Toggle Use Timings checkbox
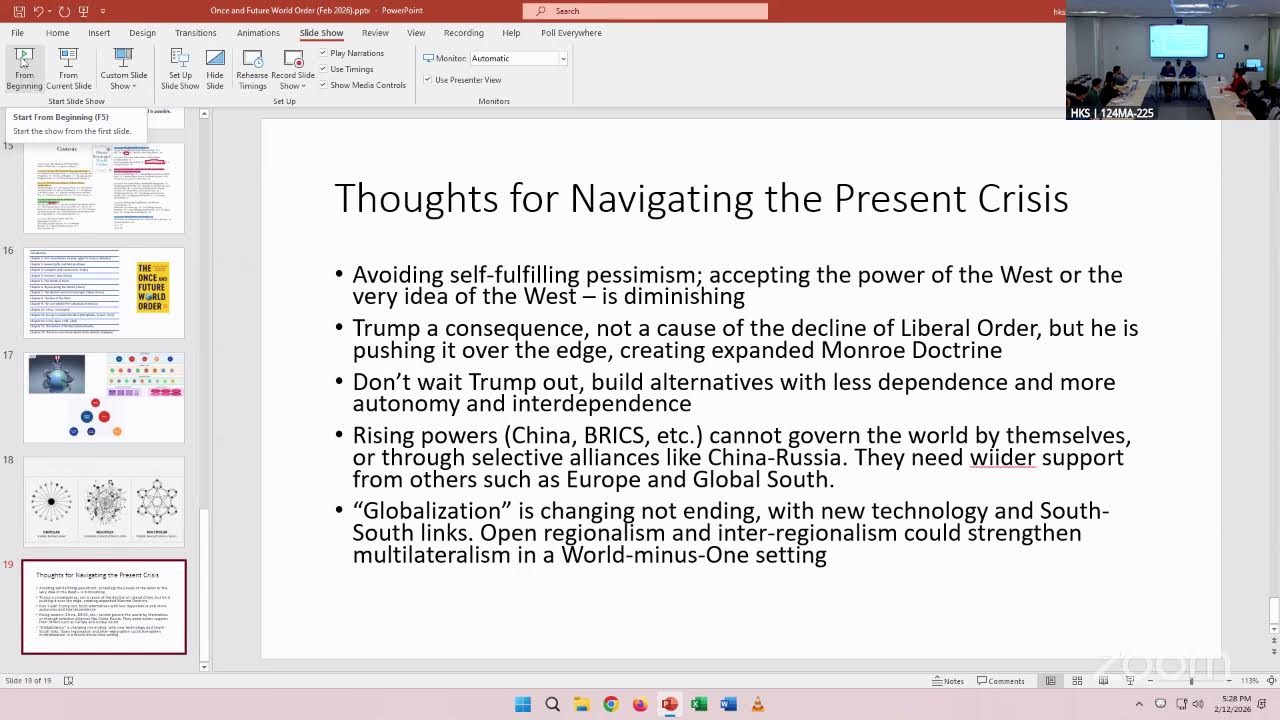Viewport: 1280px width, 720px height. click(x=323, y=69)
